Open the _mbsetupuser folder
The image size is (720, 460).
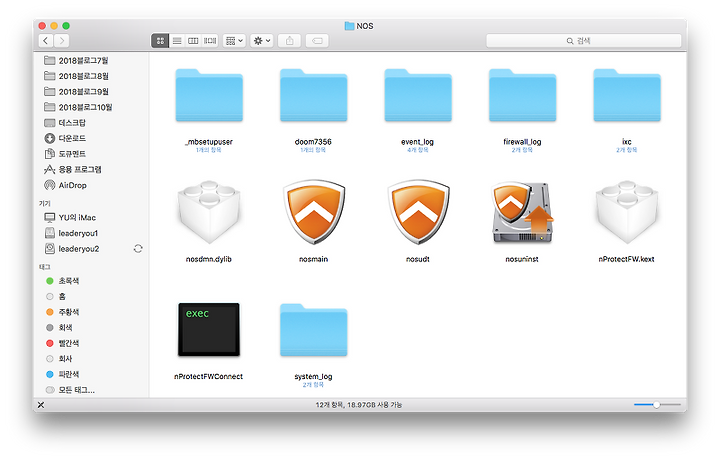[209, 95]
